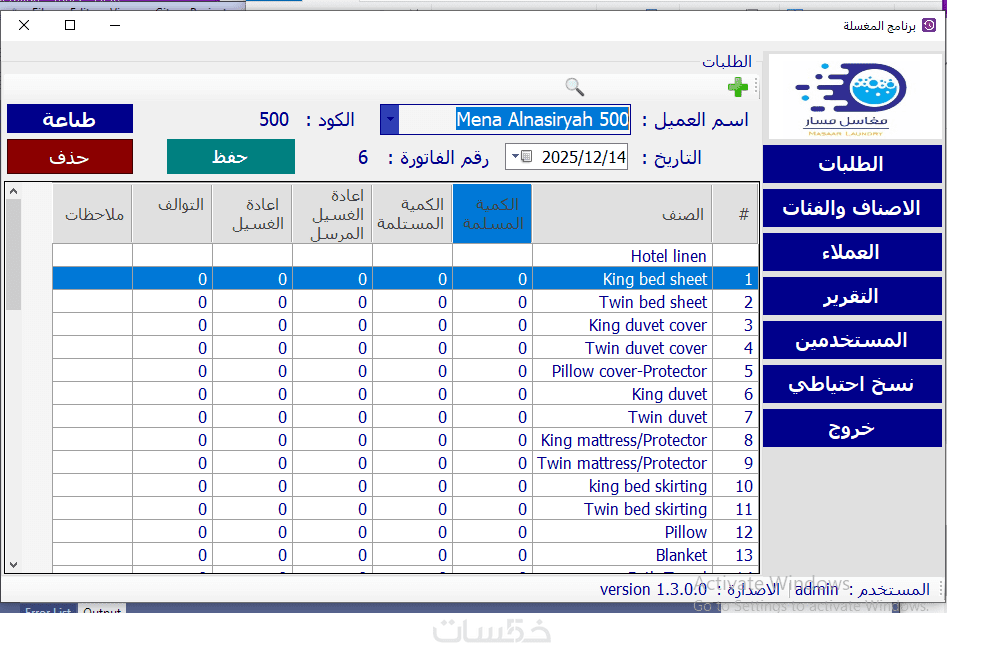Open the المستخدمين users sidebar menu
Screen dimensions: 984x656
coord(852,340)
